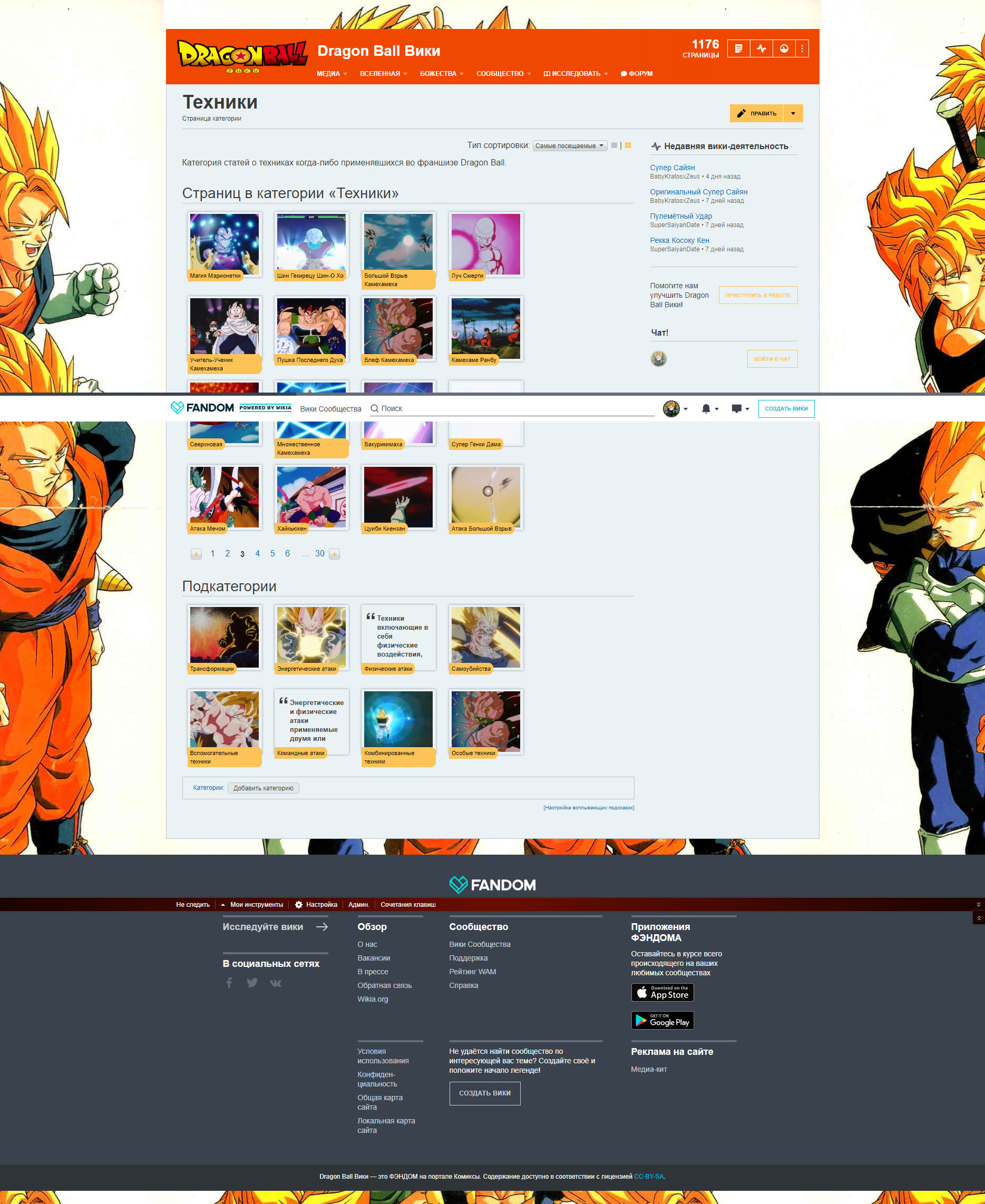Expand the МЕДИА menu
The image size is (985, 1204).
(332, 74)
